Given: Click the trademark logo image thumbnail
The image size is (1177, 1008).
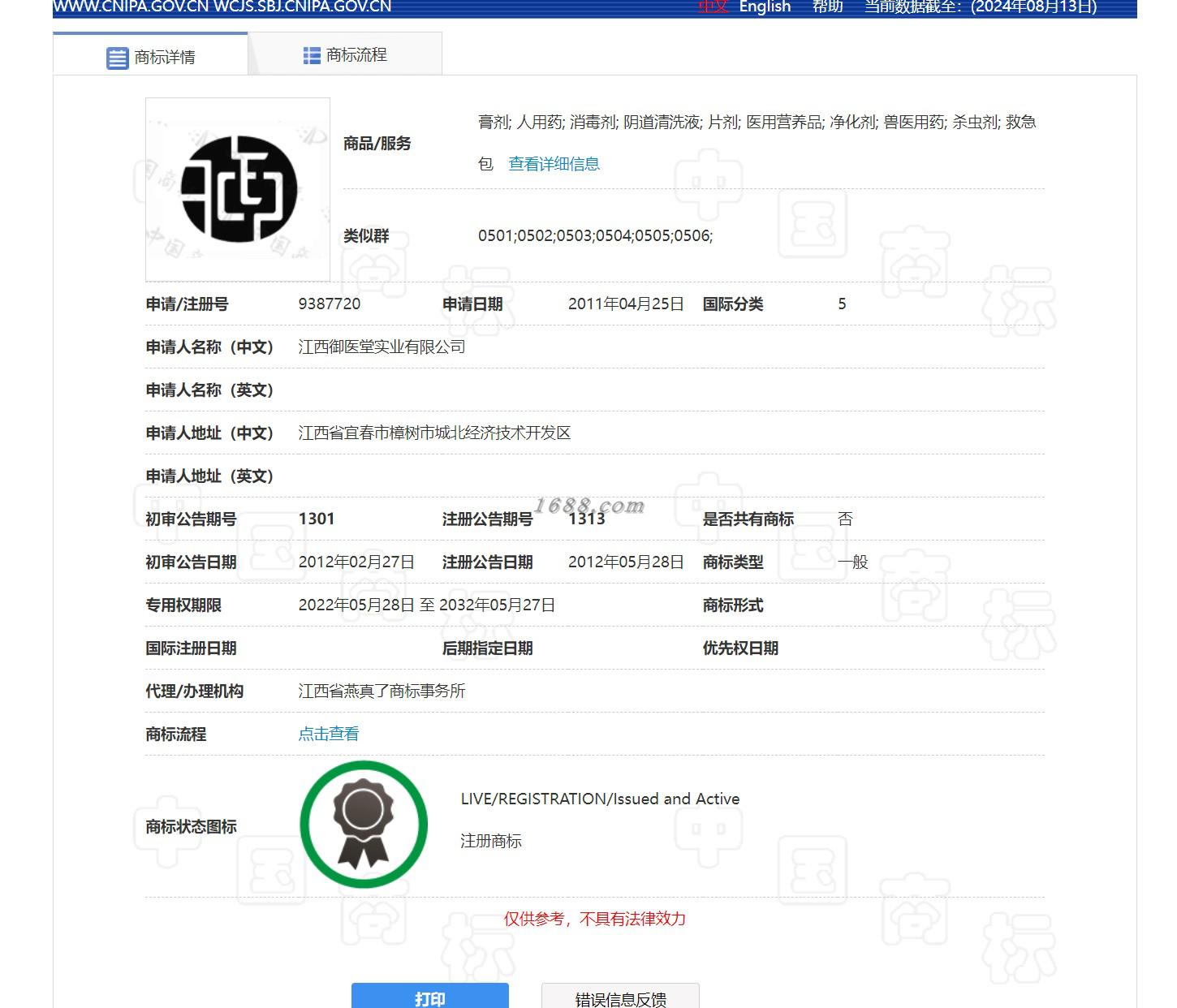Looking at the screenshot, I should [x=238, y=189].
